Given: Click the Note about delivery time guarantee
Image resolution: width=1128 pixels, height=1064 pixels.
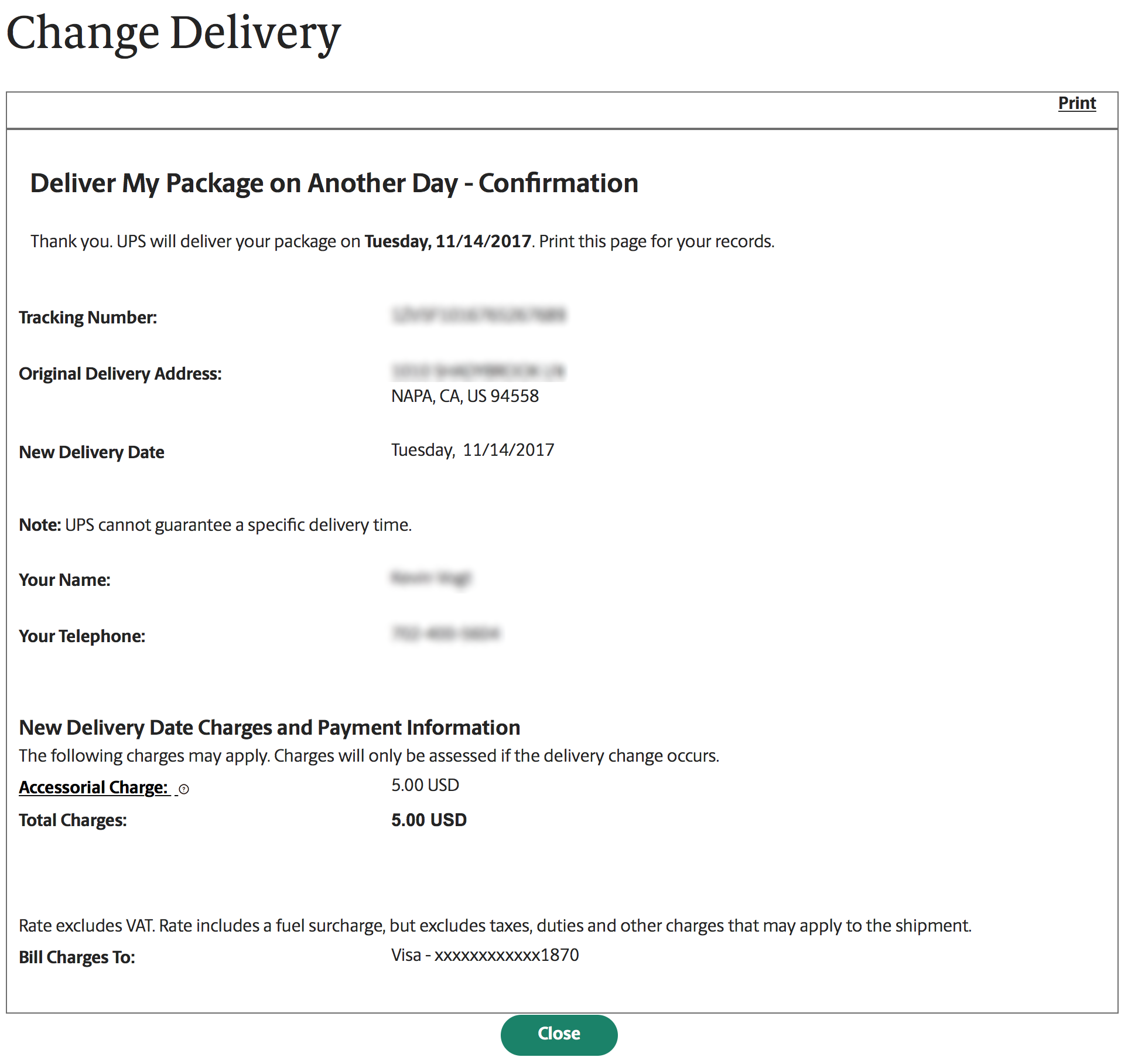Looking at the screenshot, I should click(216, 525).
